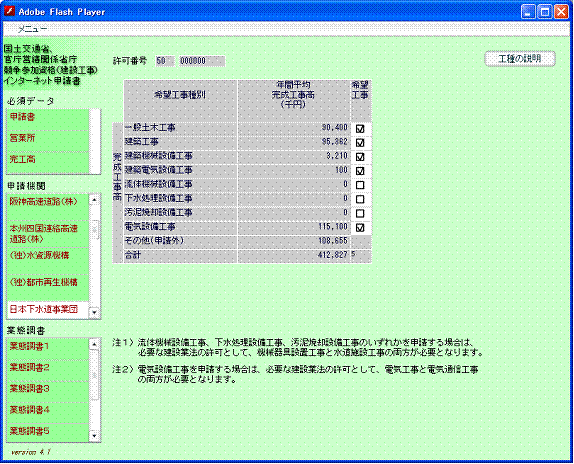574x464 pixels.
Task: Open 業態調書3 in the list
Action: tap(48, 391)
